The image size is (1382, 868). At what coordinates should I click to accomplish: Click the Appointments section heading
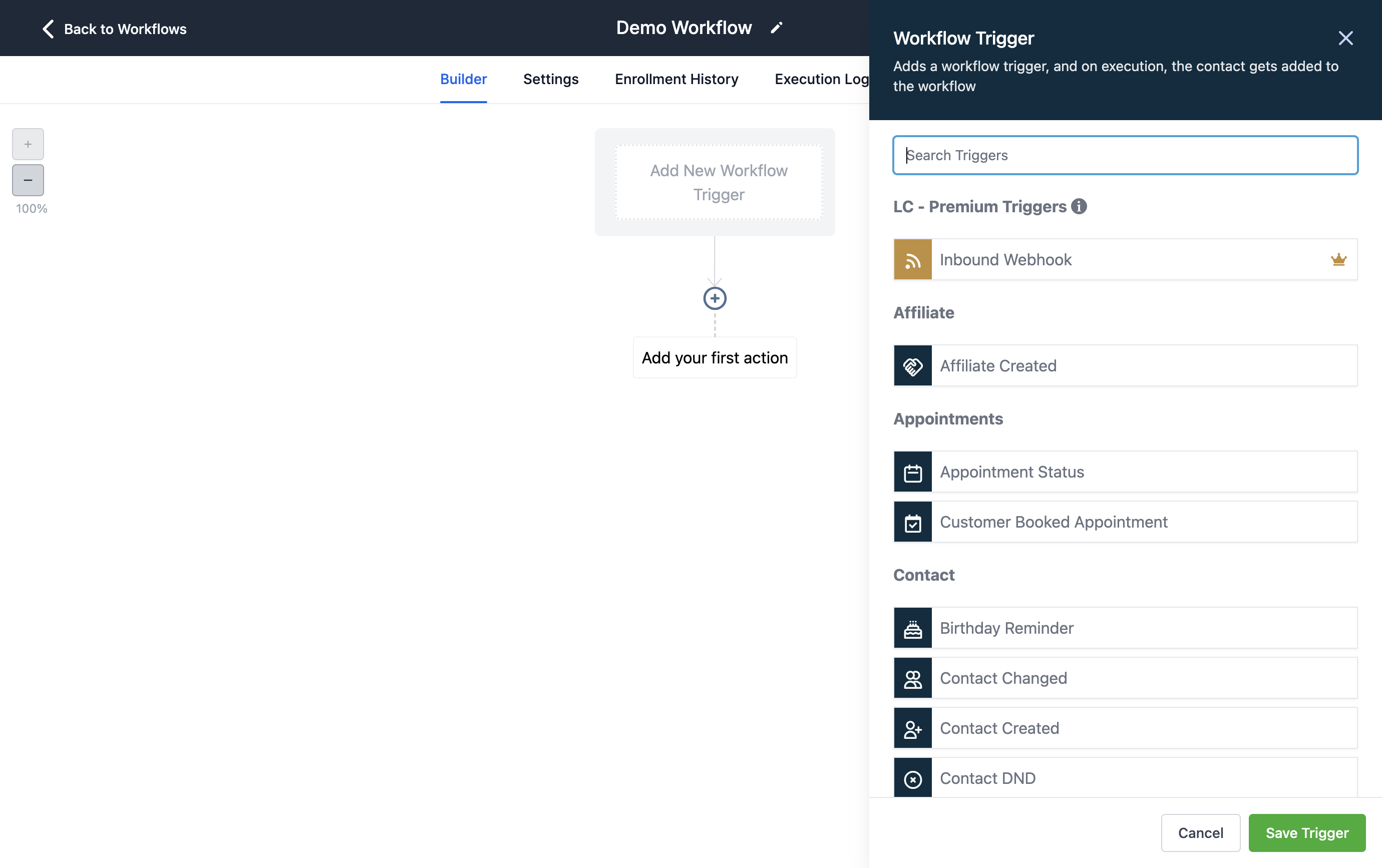pyautogui.click(x=947, y=419)
